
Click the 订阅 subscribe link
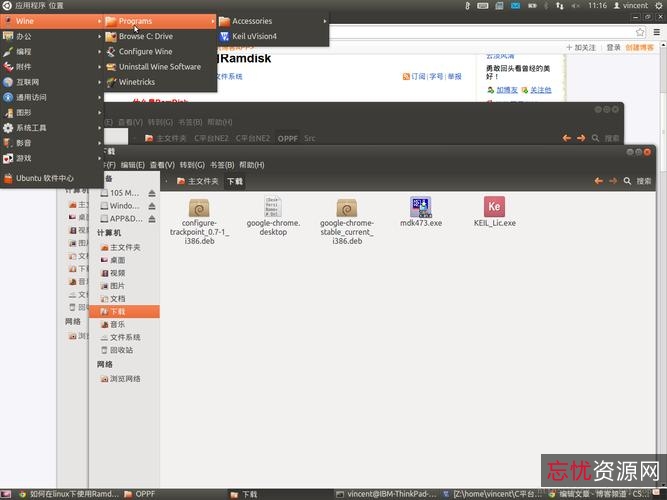click(x=418, y=77)
